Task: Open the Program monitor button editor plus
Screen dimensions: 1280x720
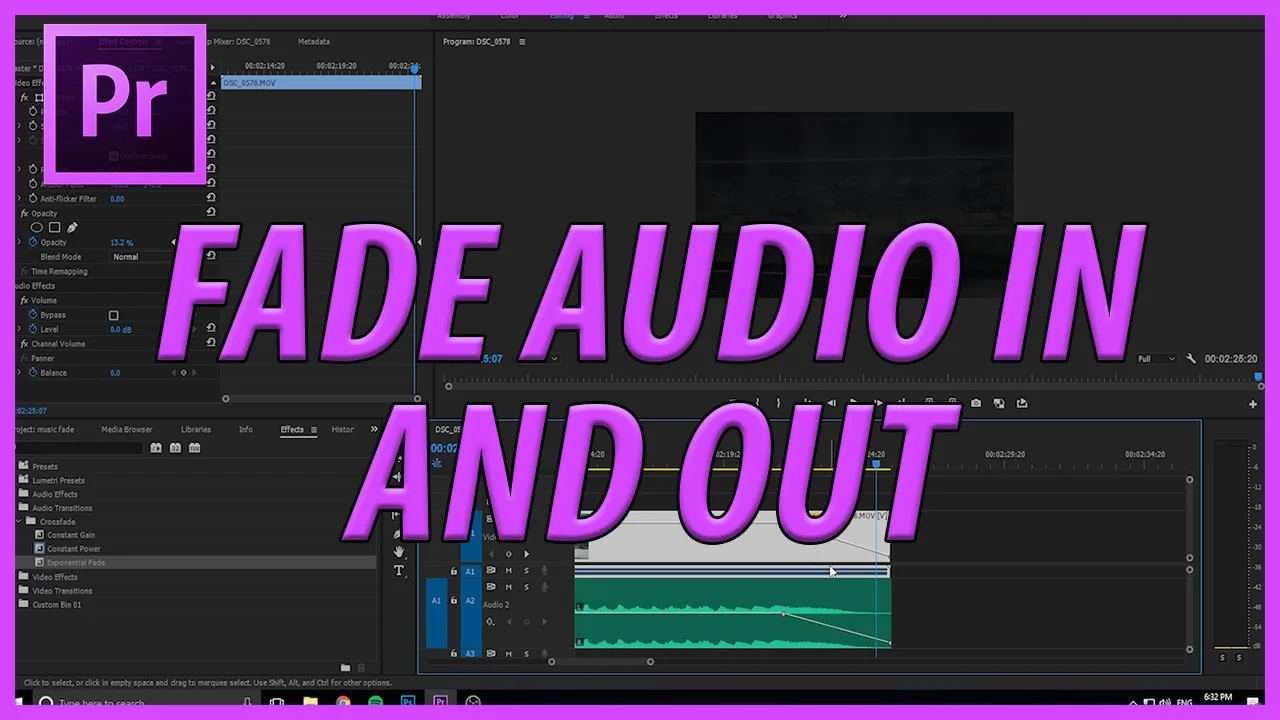Action: 1253,404
